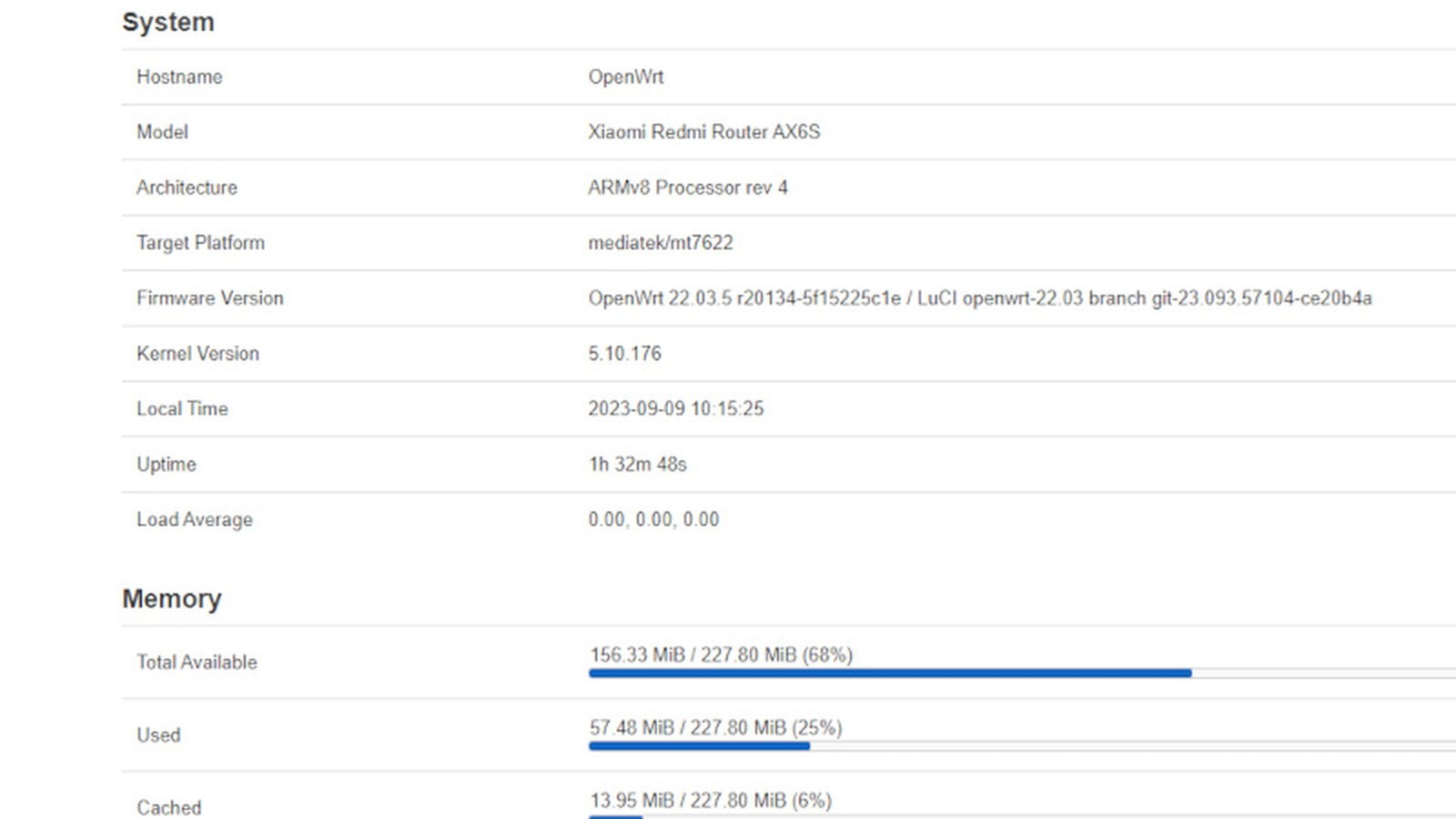Select kernel value 5.10.176

coord(624,353)
